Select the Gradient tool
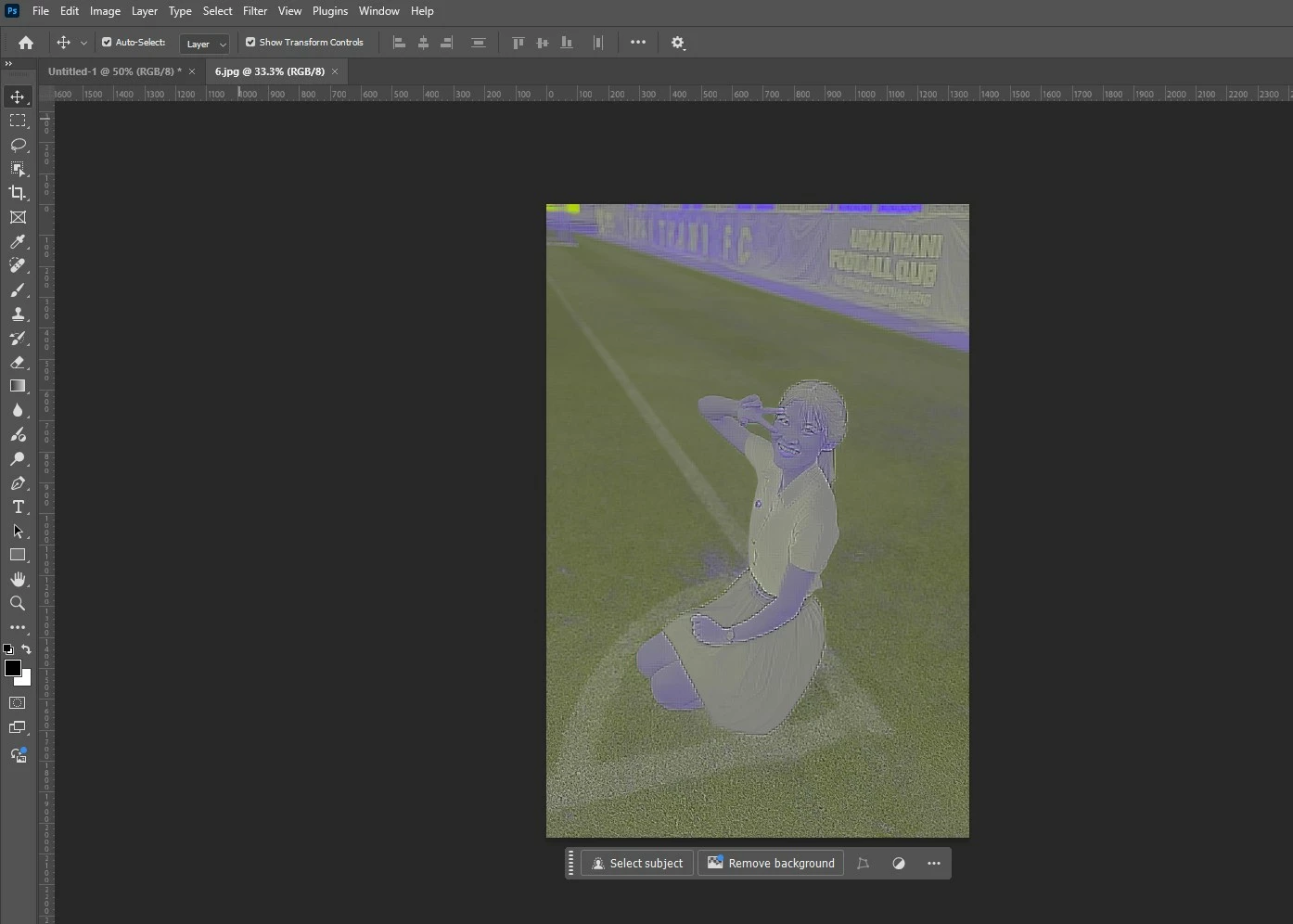The image size is (1293, 924). click(x=18, y=386)
